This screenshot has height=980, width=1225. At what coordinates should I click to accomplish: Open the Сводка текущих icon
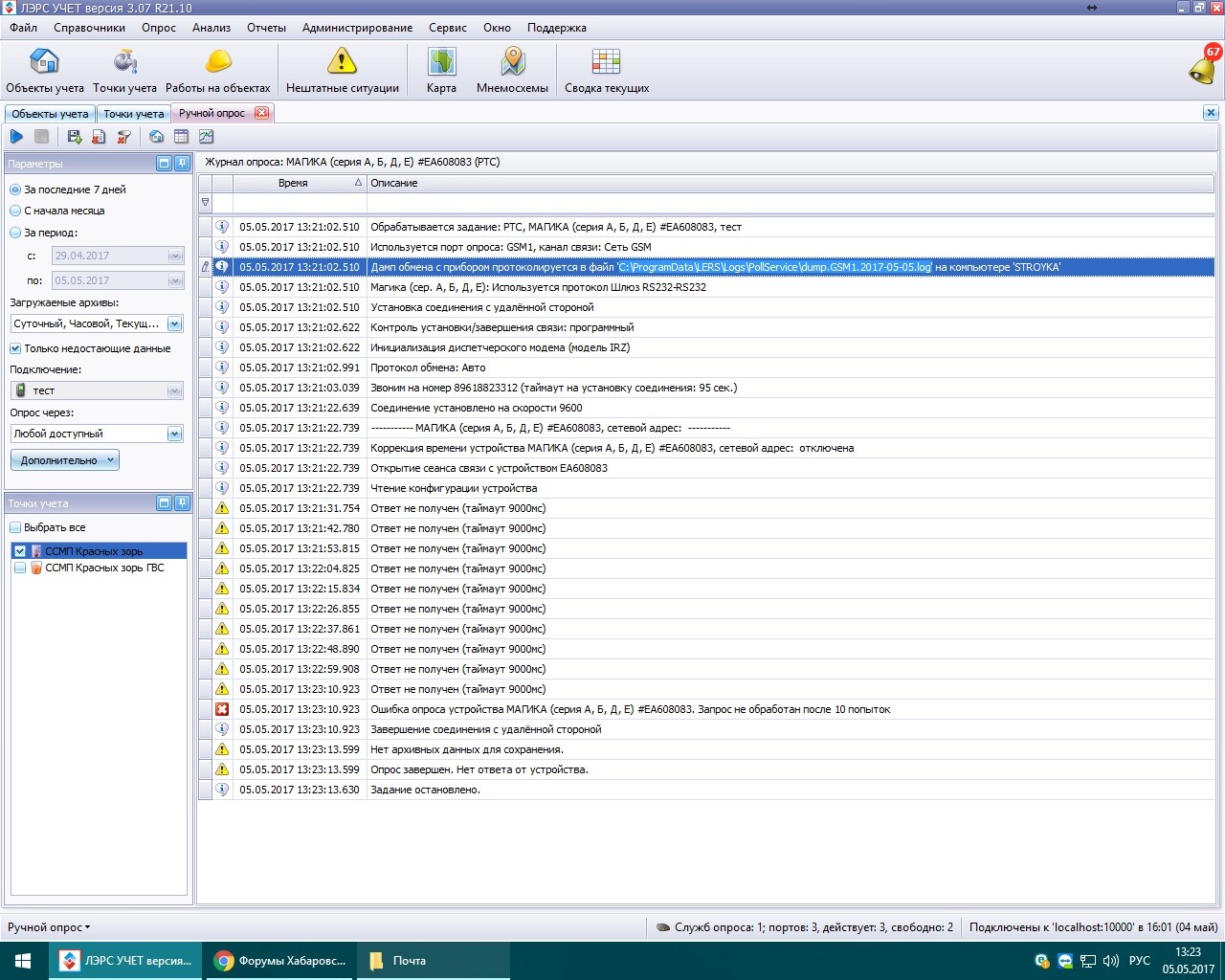(x=607, y=71)
